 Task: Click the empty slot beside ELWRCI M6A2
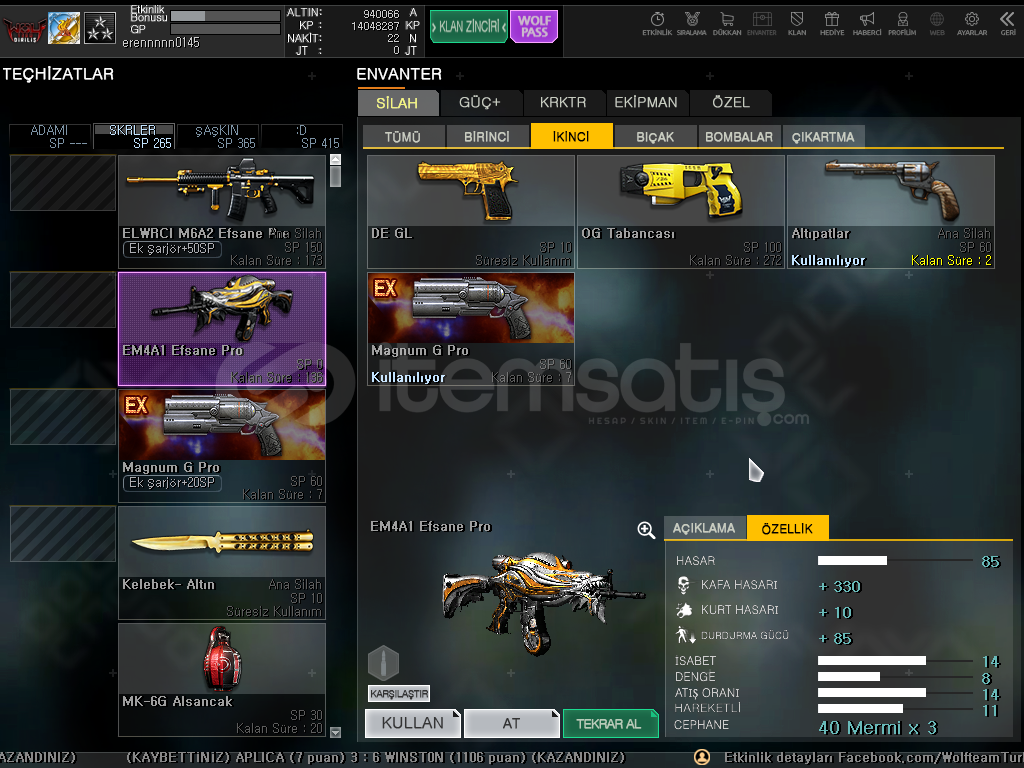(63, 183)
